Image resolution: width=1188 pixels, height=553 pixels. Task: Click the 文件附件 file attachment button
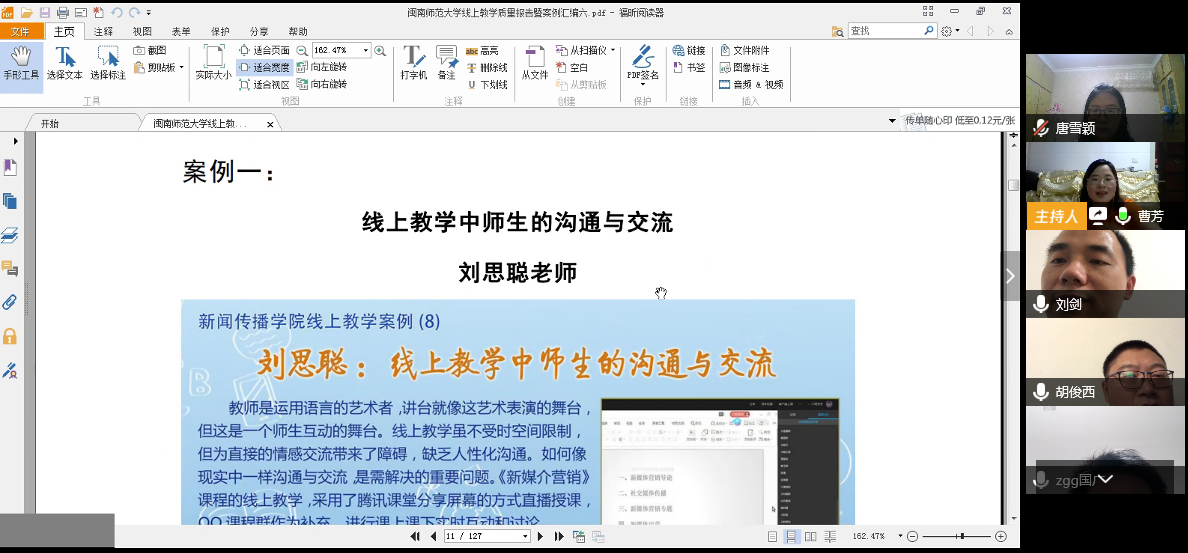(x=744, y=50)
